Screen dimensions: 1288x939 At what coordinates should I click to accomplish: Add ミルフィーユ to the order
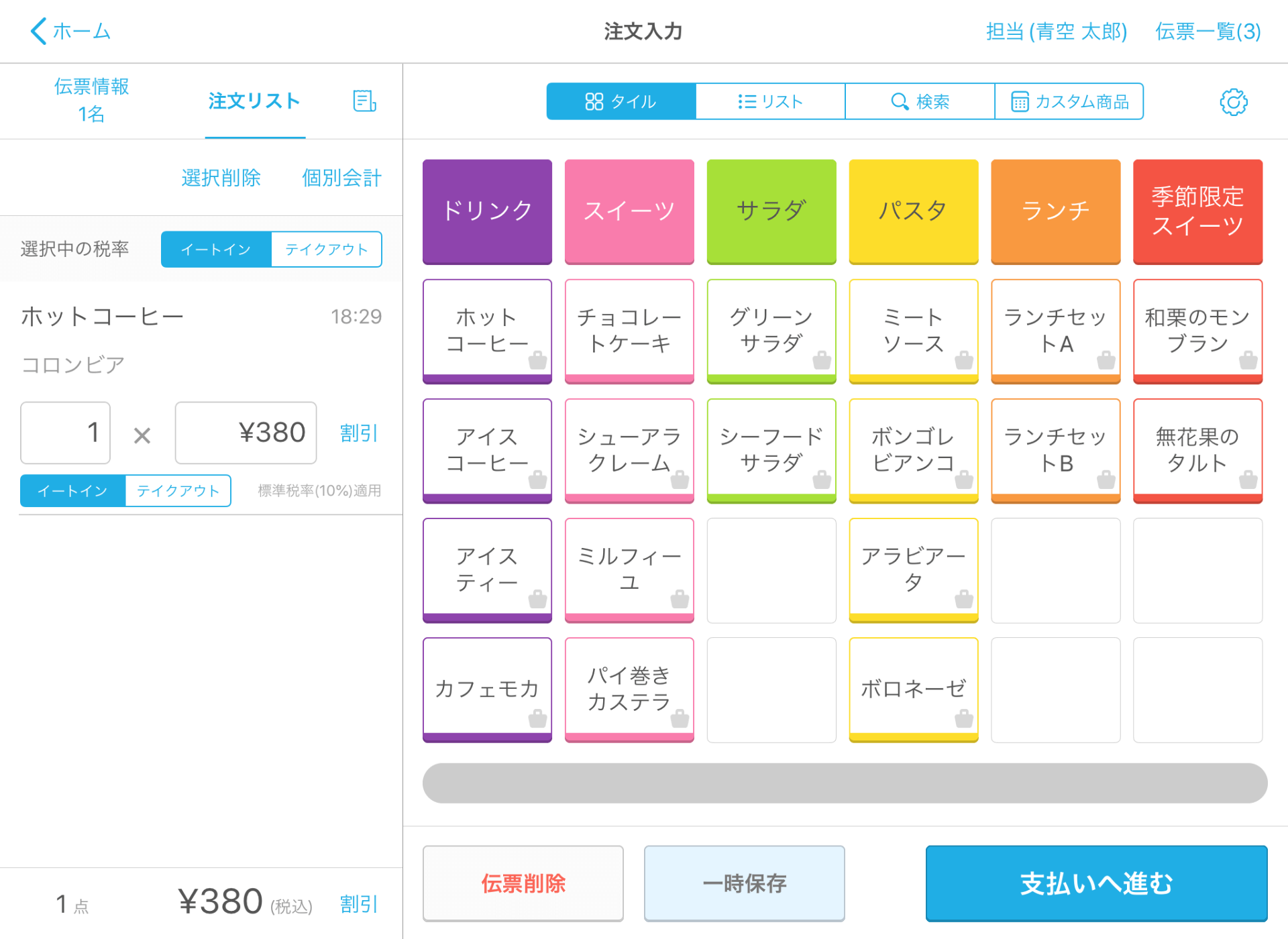click(x=629, y=570)
